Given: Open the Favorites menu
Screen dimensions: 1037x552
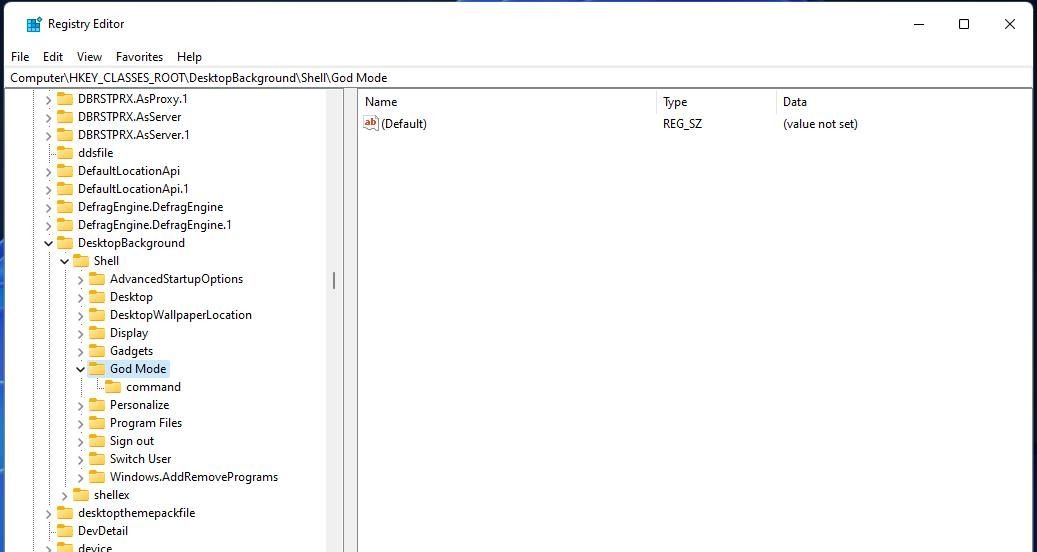Looking at the screenshot, I should (139, 57).
